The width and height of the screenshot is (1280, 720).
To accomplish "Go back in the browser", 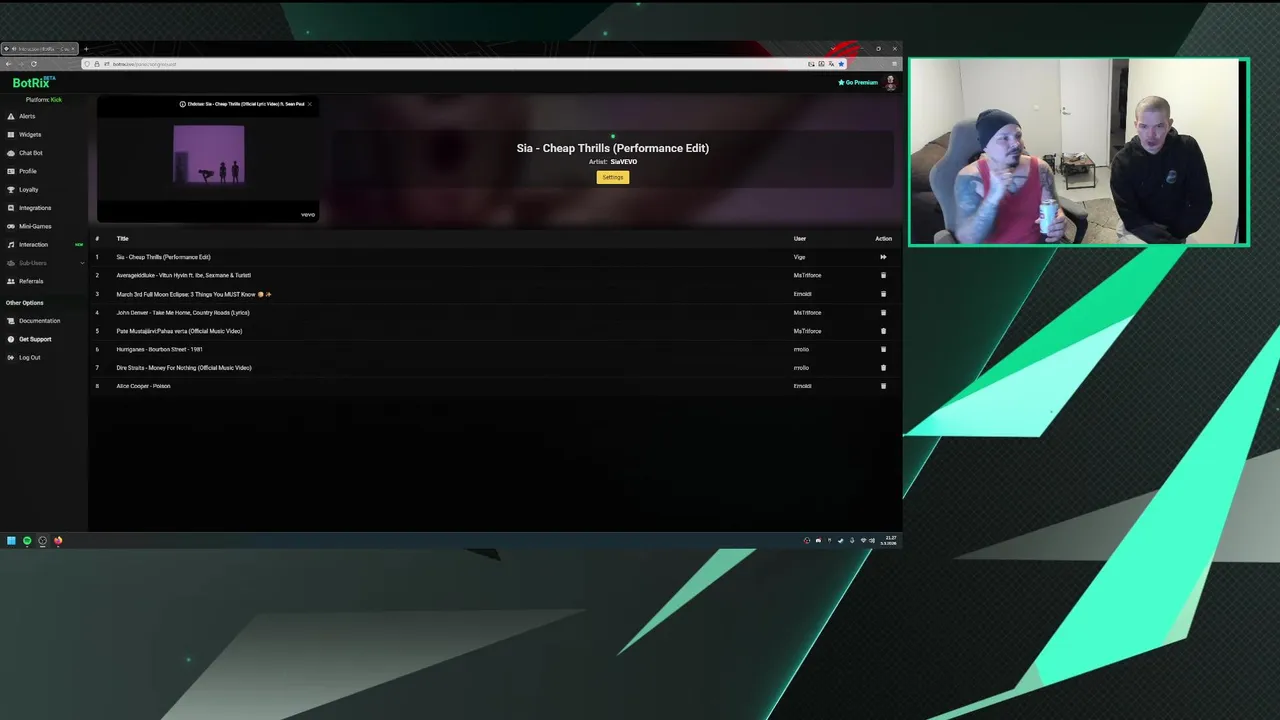I will [x=8, y=64].
